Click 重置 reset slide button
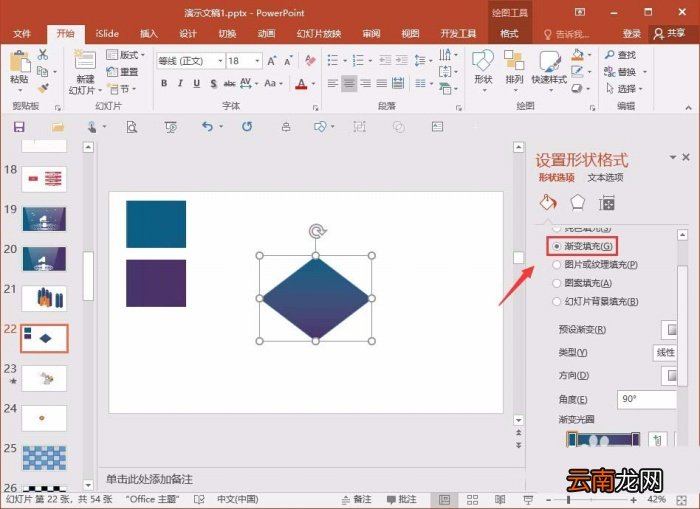This screenshot has height=509, width=700. 122,72
